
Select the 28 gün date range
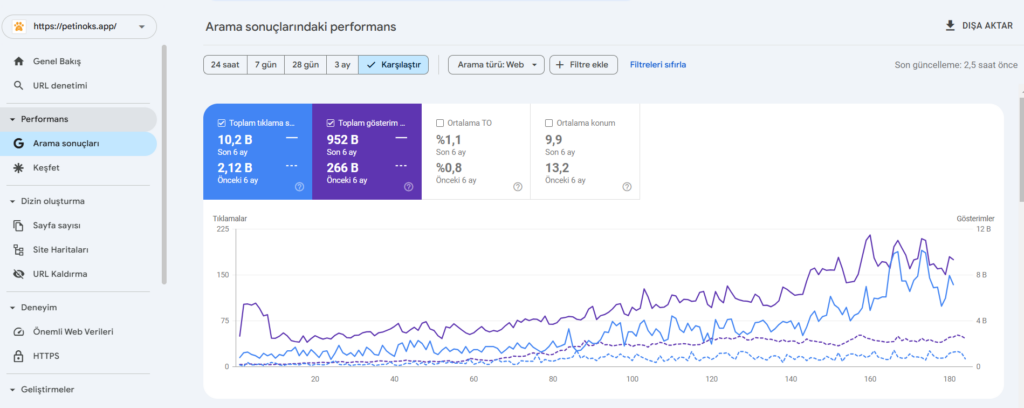pos(306,65)
